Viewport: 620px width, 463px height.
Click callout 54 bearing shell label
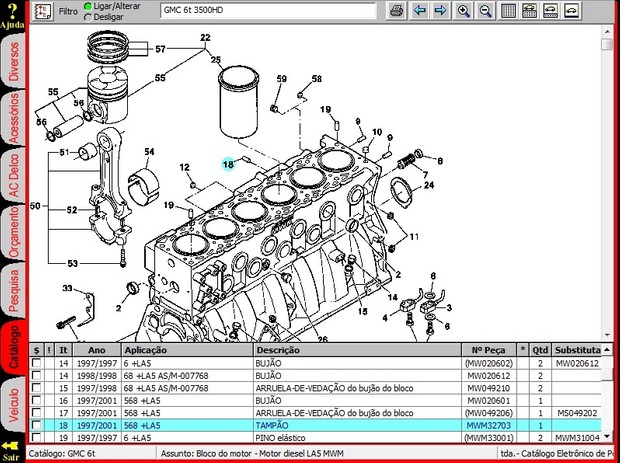pos(149,152)
